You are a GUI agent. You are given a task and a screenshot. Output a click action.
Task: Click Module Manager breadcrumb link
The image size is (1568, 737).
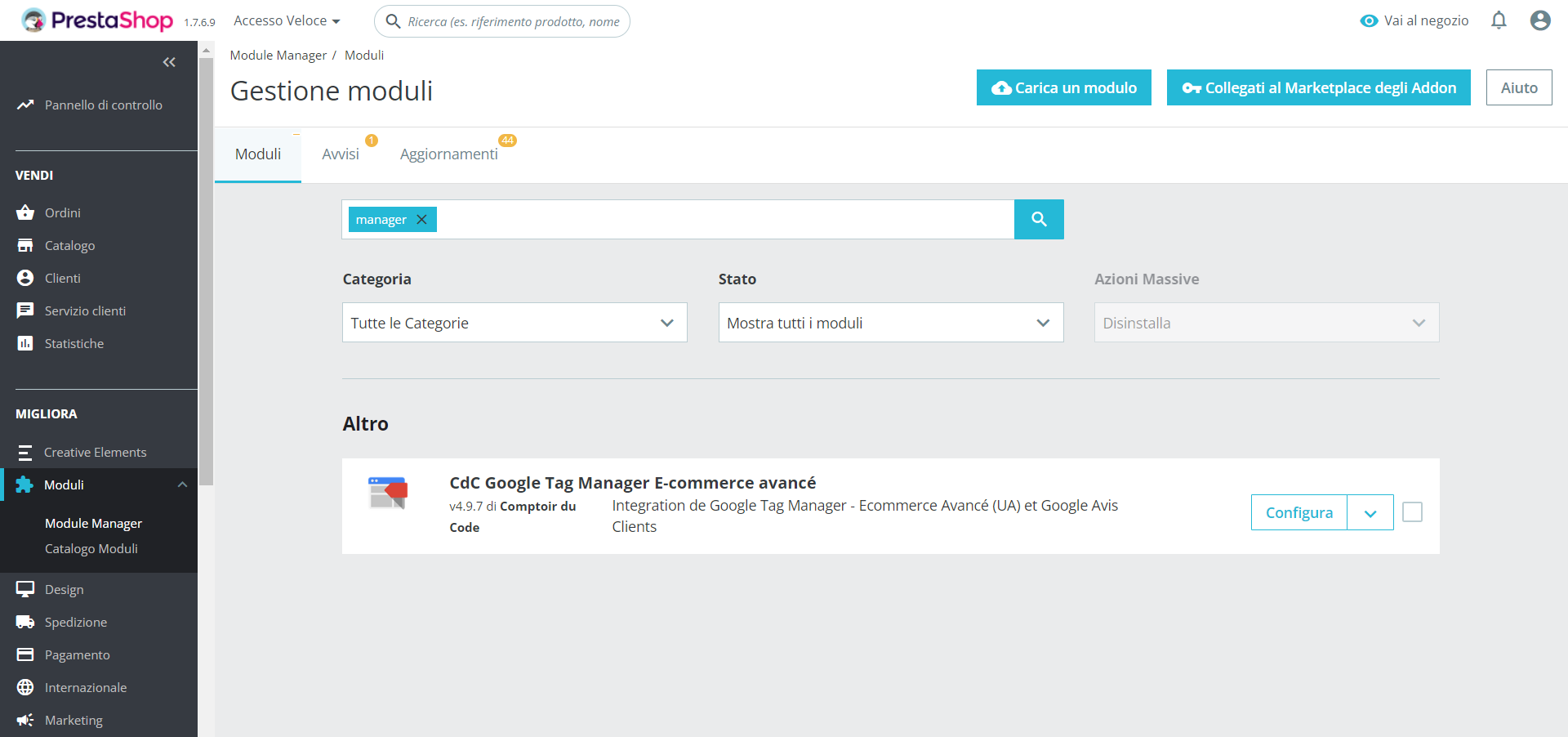[278, 55]
